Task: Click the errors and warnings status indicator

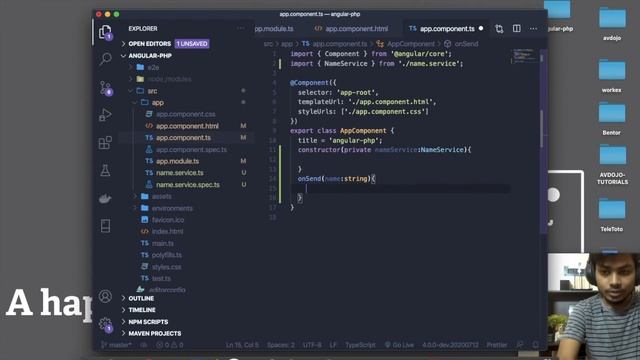Action: 170,345
